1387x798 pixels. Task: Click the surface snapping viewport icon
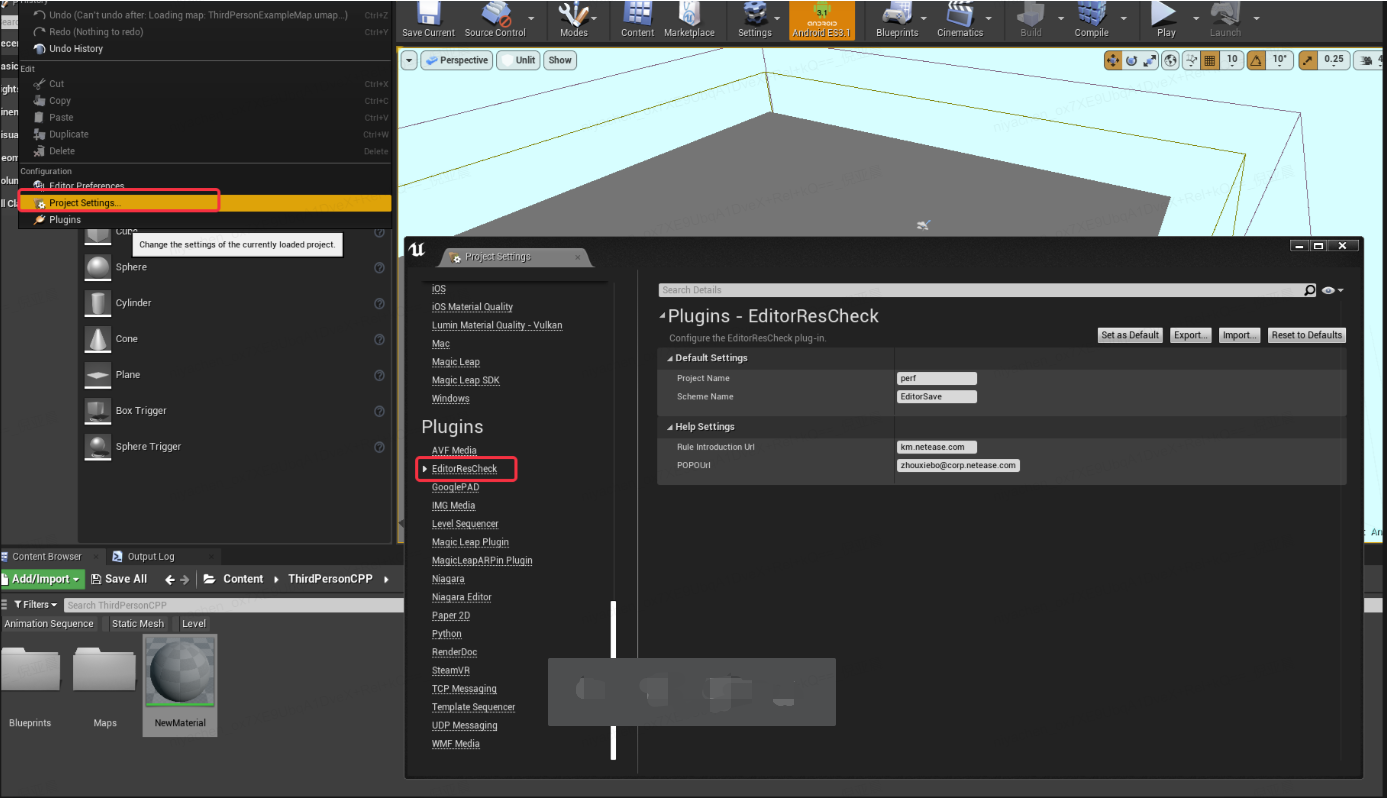(x=1192, y=60)
